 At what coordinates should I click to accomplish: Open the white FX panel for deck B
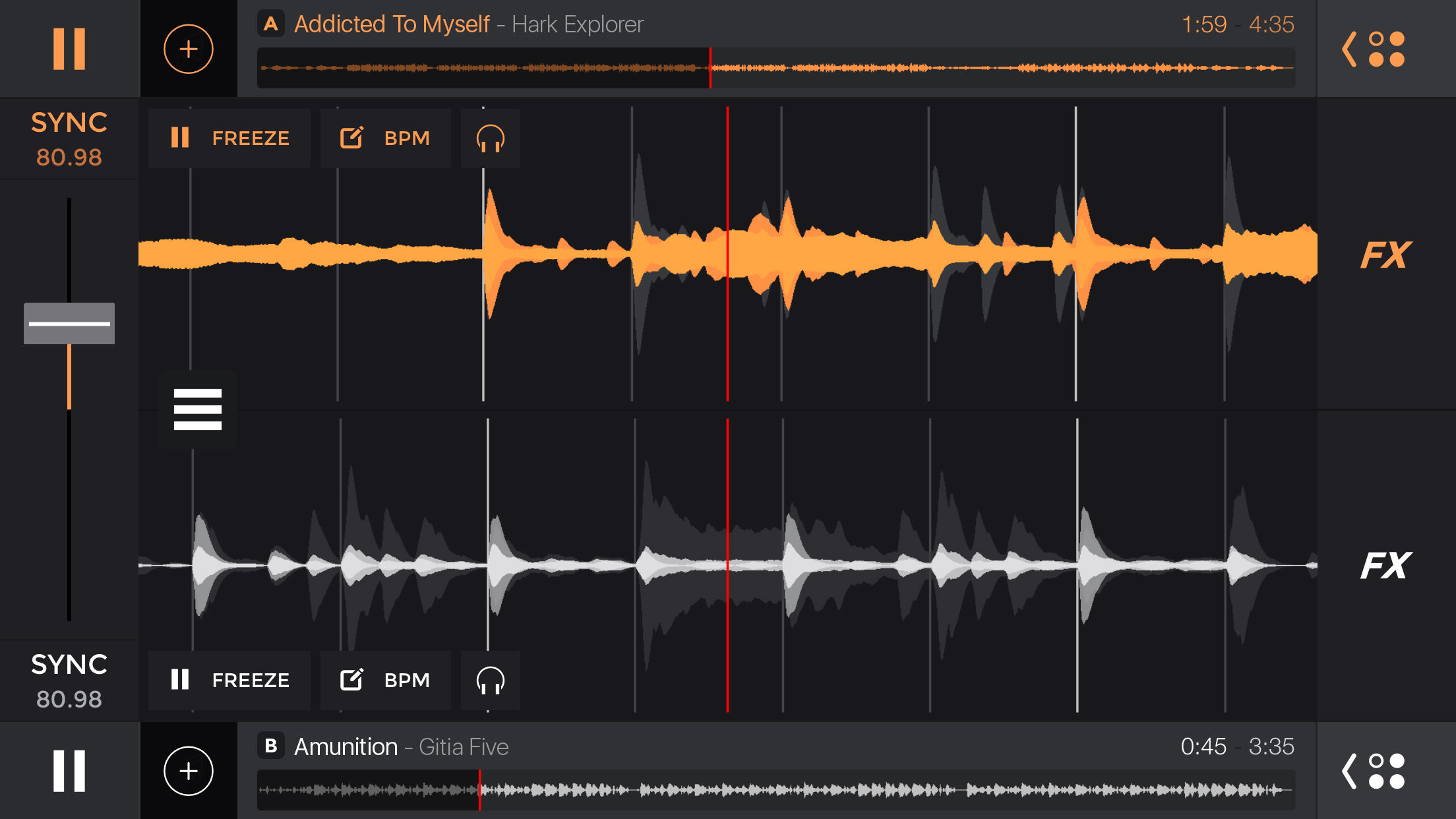1385,566
